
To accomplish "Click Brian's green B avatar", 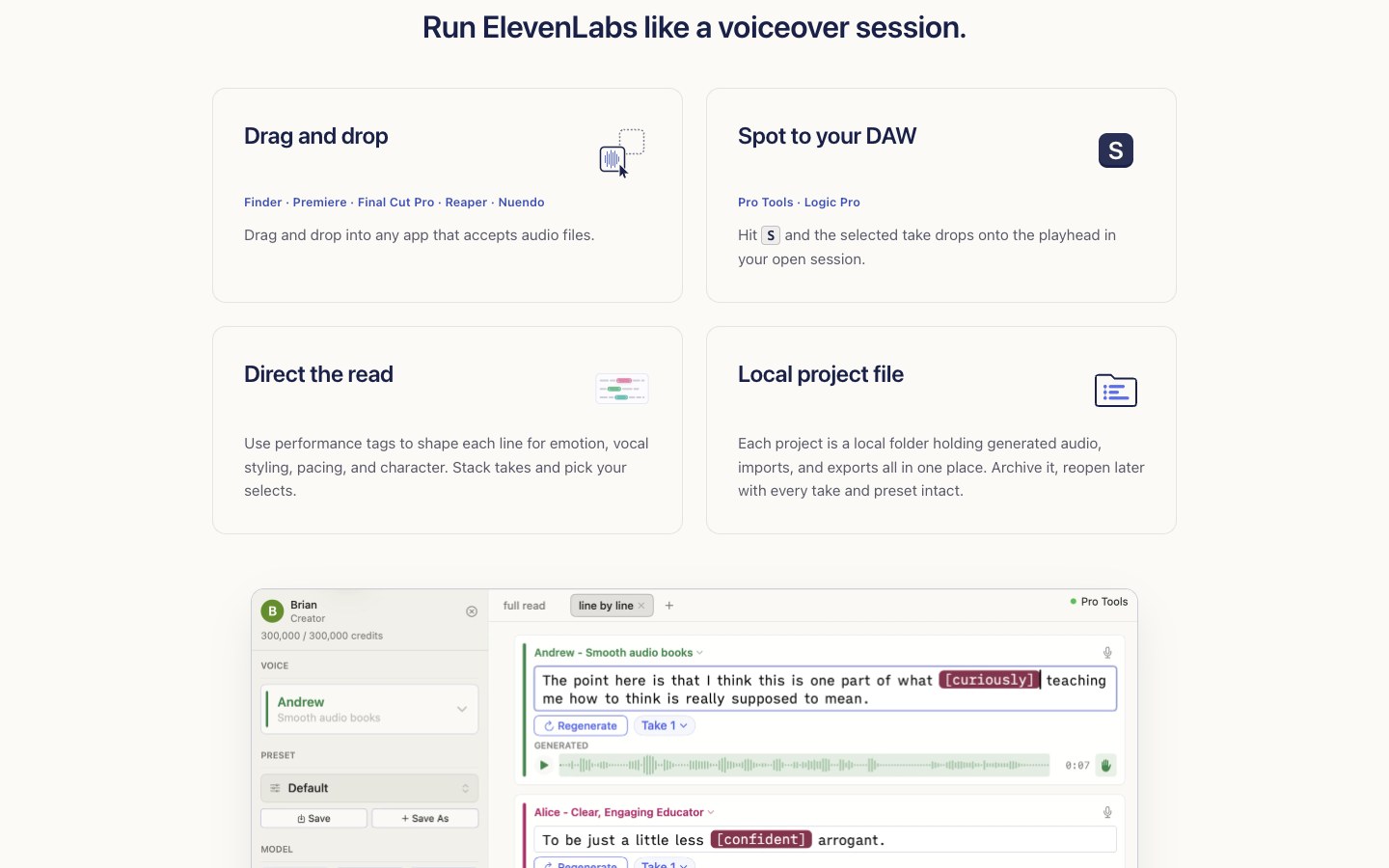I will (x=273, y=611).
